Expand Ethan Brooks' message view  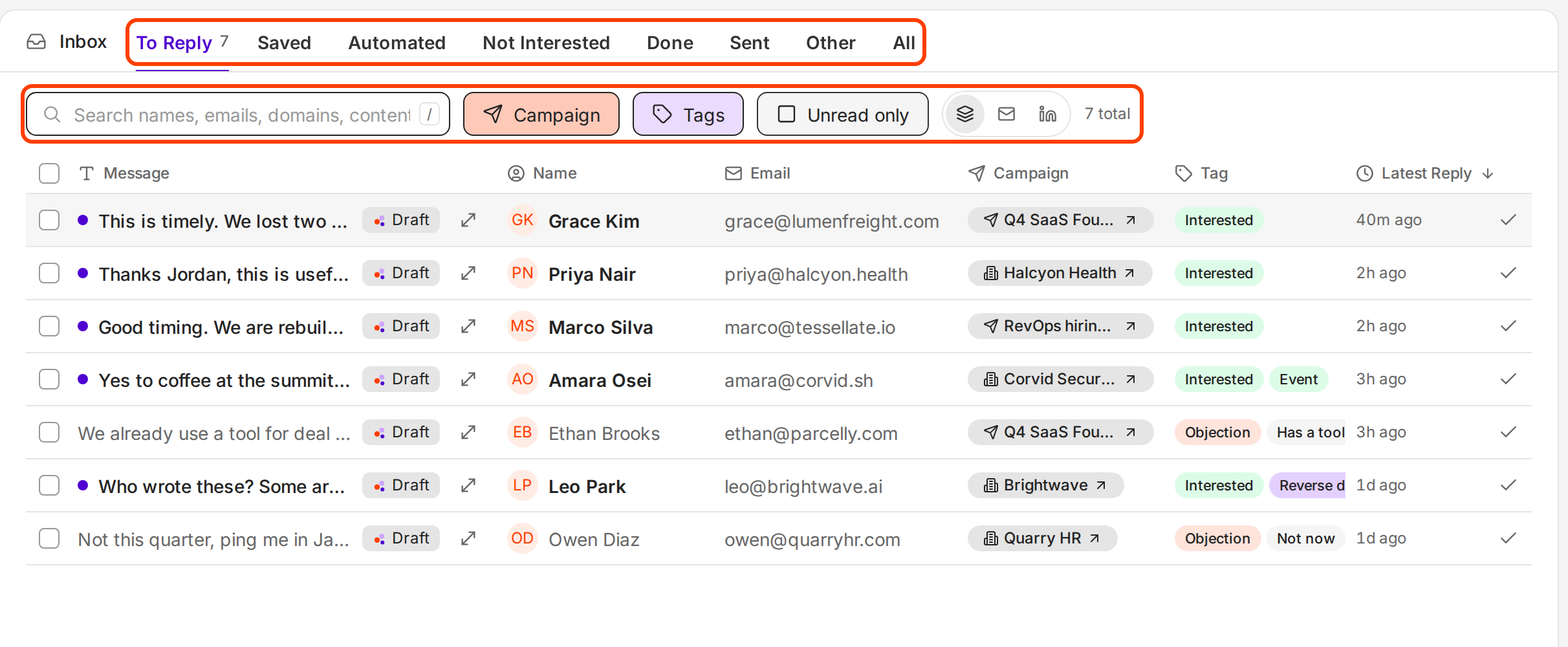[468, 433]
